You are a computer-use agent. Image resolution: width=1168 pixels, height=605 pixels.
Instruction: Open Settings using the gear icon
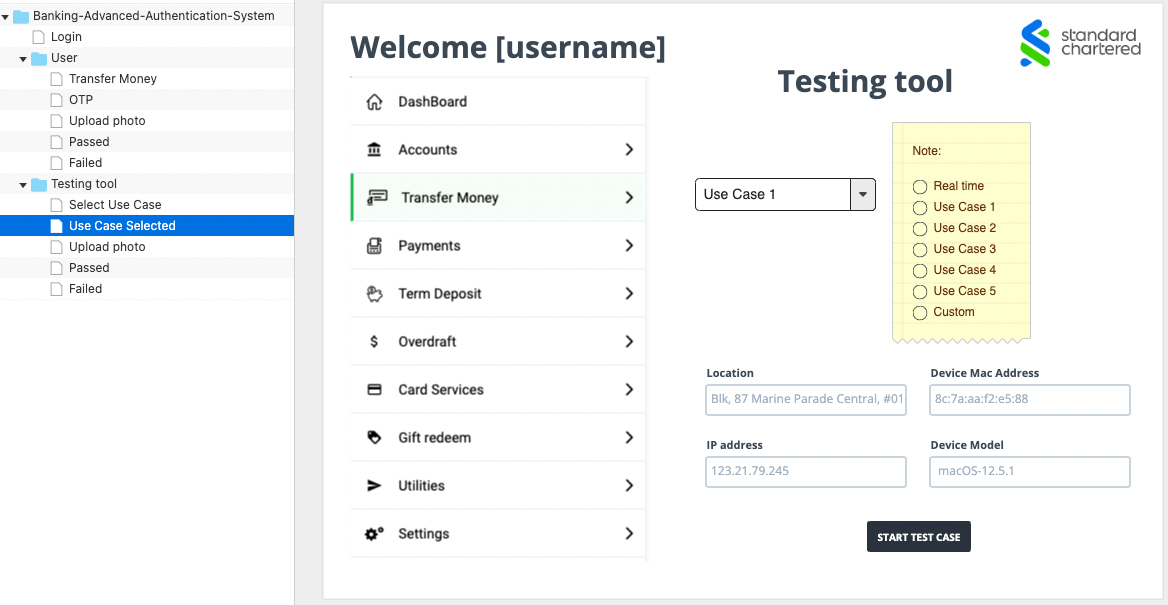[374, 533]
